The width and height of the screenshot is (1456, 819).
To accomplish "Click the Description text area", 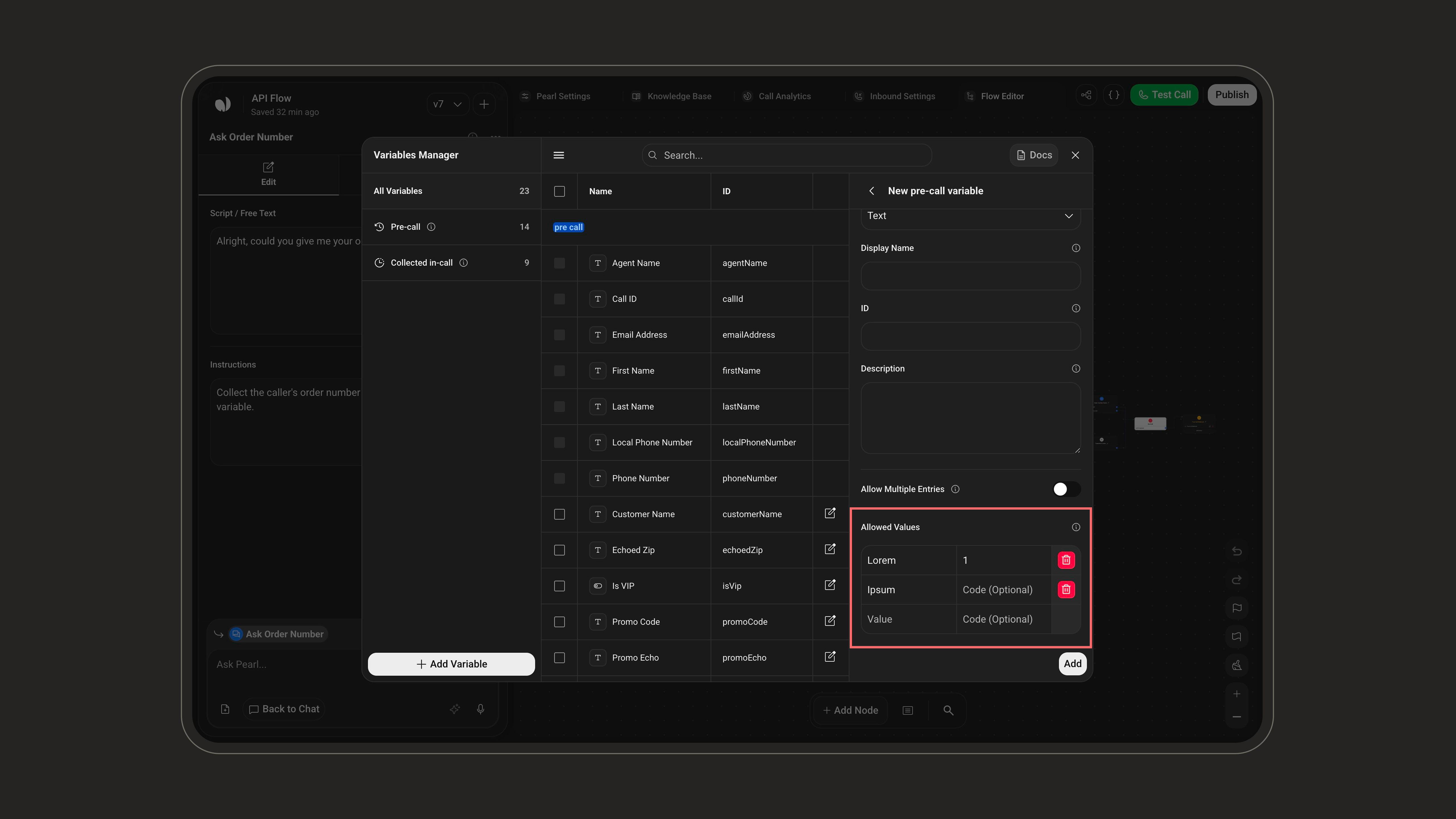I will (x=970, y=418).
